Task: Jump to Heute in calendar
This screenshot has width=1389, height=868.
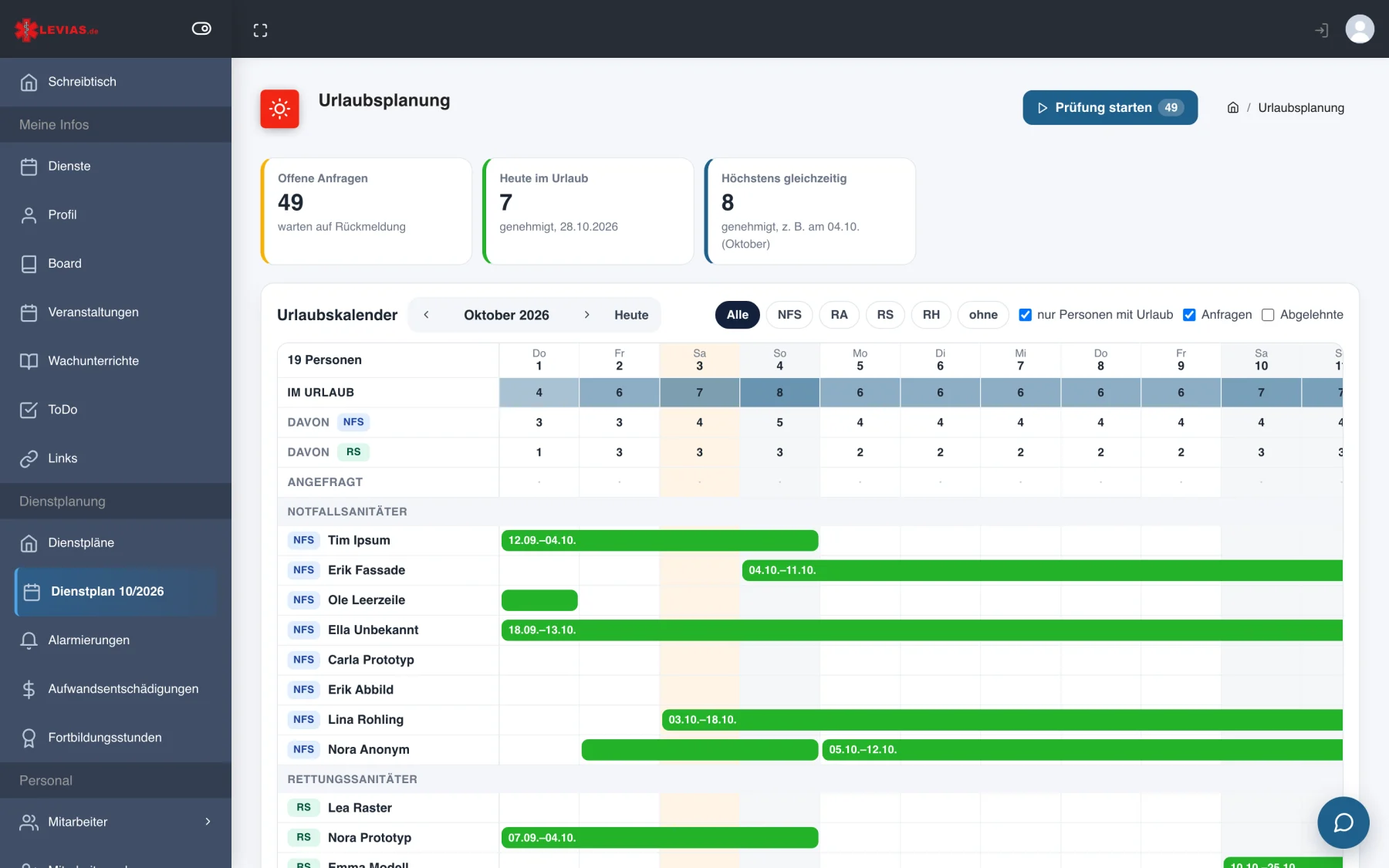Action: coord(631,315)
